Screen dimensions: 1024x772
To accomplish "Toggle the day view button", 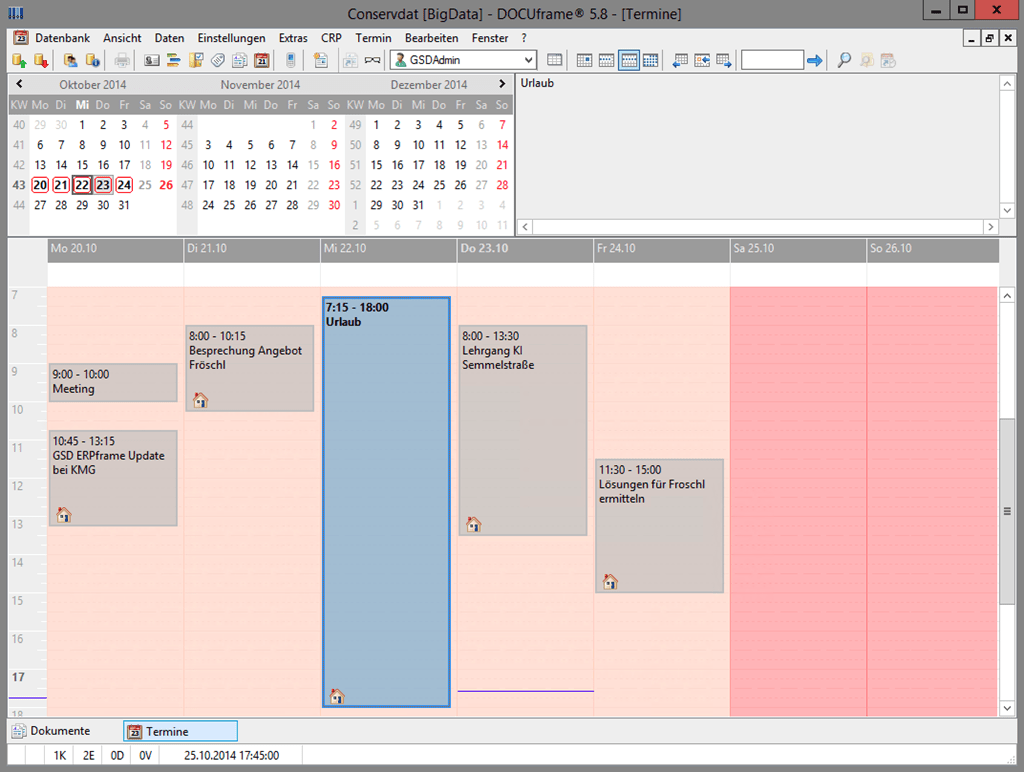I will [585, 60].
